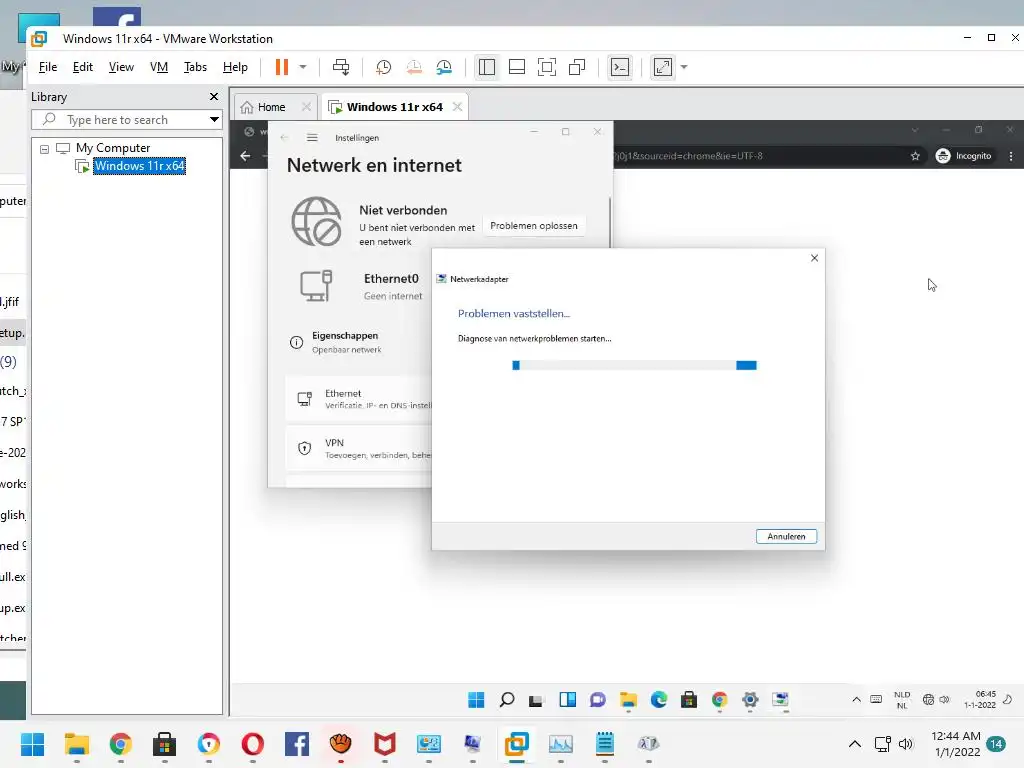Open Chrome three-dot menu
The width and height of the screenshot is (1024, 768).
[1011, 156]
